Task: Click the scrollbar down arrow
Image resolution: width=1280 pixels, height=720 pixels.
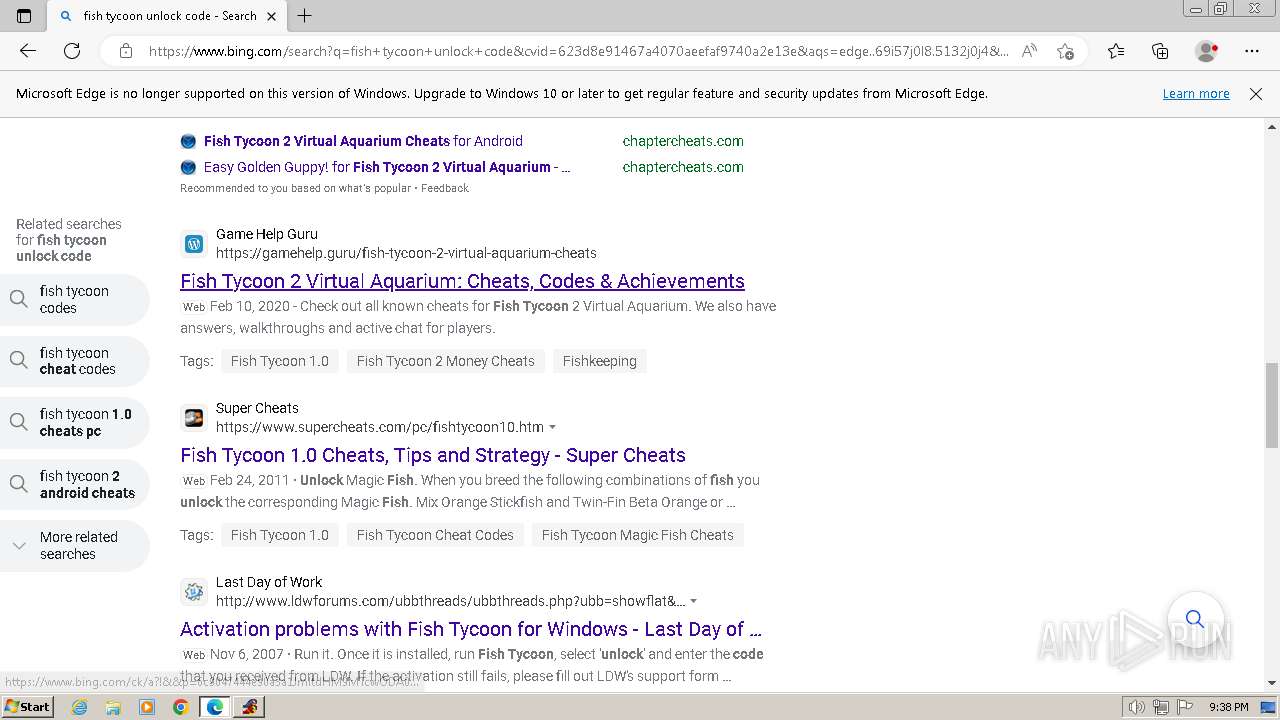Action: click(x=1272, y=683)
